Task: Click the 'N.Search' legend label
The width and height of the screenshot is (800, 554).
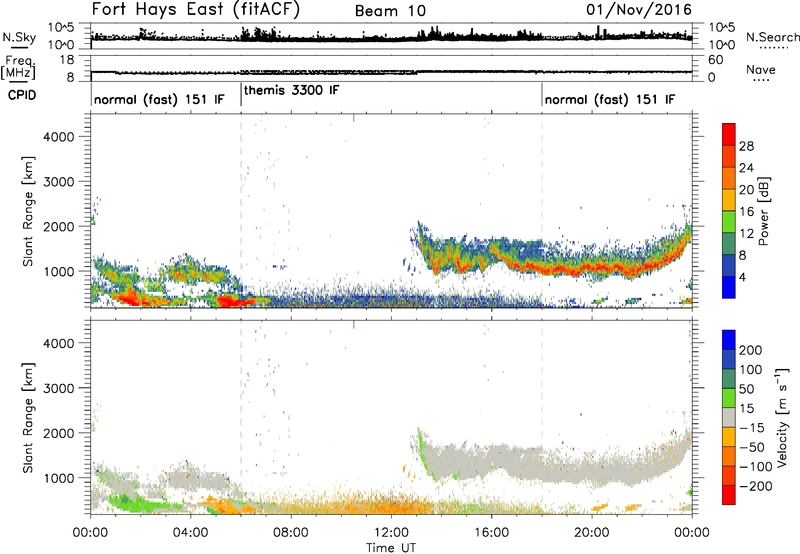Action: click(772, 37)
